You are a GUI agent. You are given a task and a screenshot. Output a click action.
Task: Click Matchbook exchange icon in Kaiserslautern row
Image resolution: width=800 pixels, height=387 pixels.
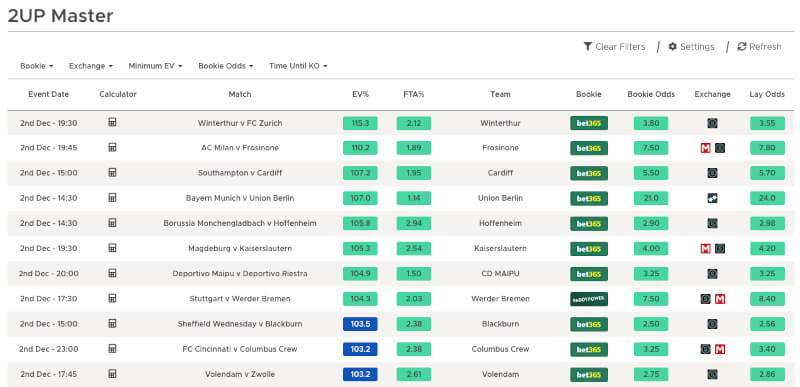pos(706,249)
